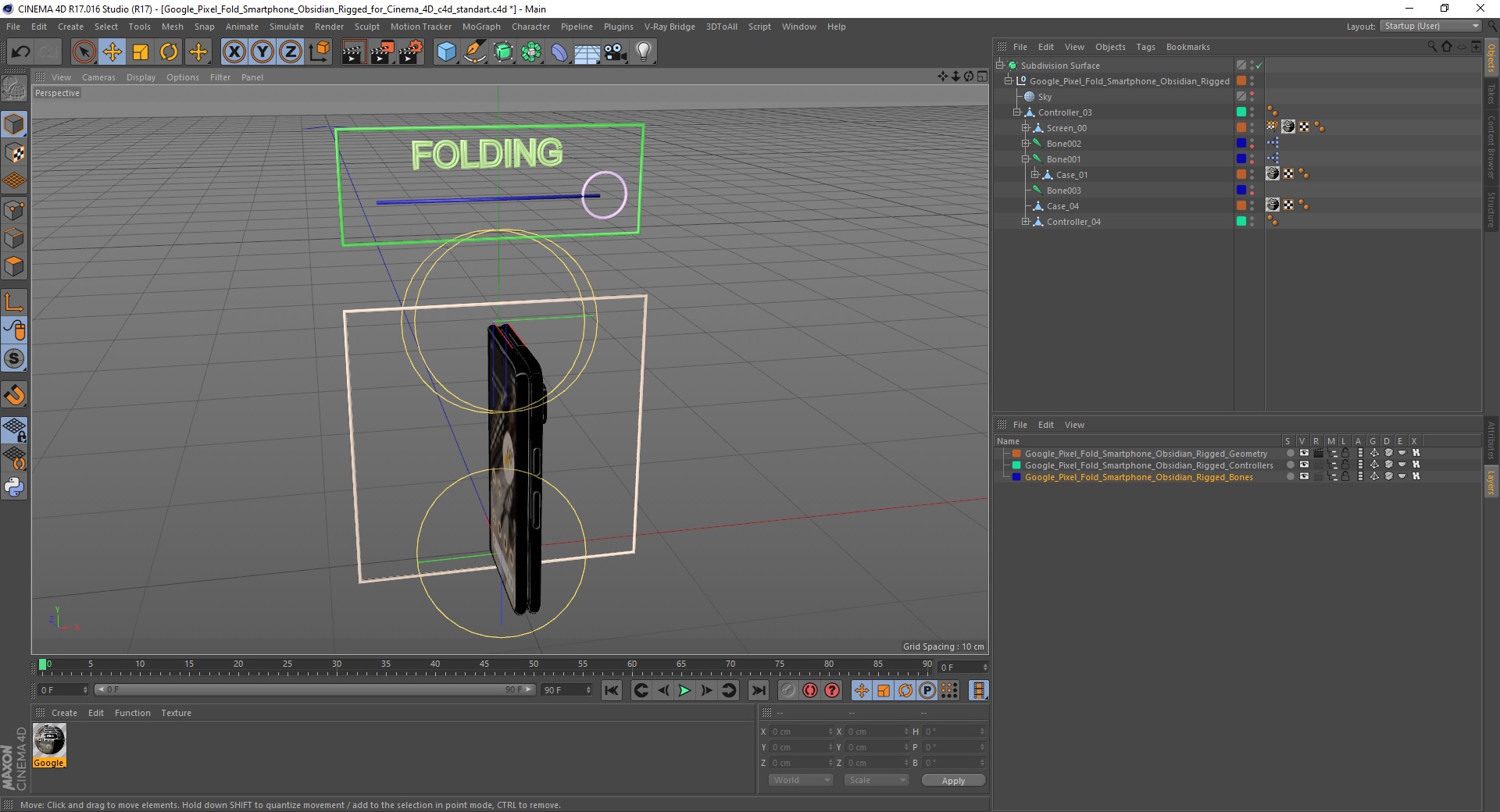Add a Cube primitive object
The width and height of the screenshot is (1500, 812).
(x=446, y=52)
